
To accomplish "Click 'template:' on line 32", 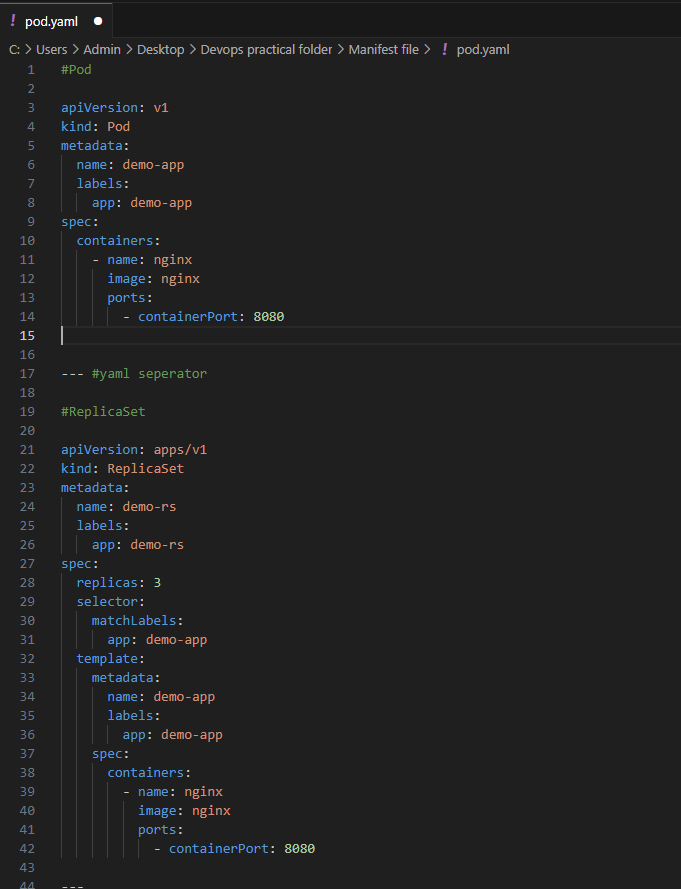I will point(111,659).
